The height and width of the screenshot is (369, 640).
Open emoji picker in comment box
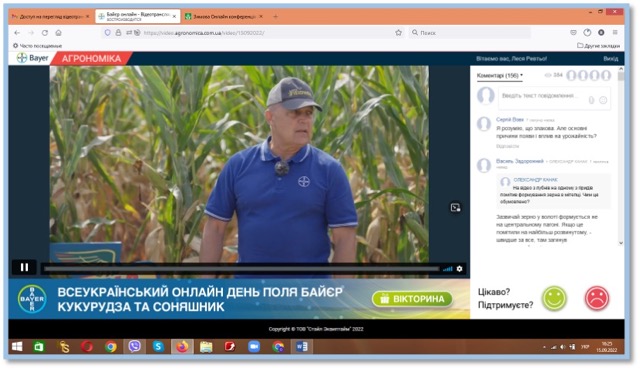pos(603,100)
